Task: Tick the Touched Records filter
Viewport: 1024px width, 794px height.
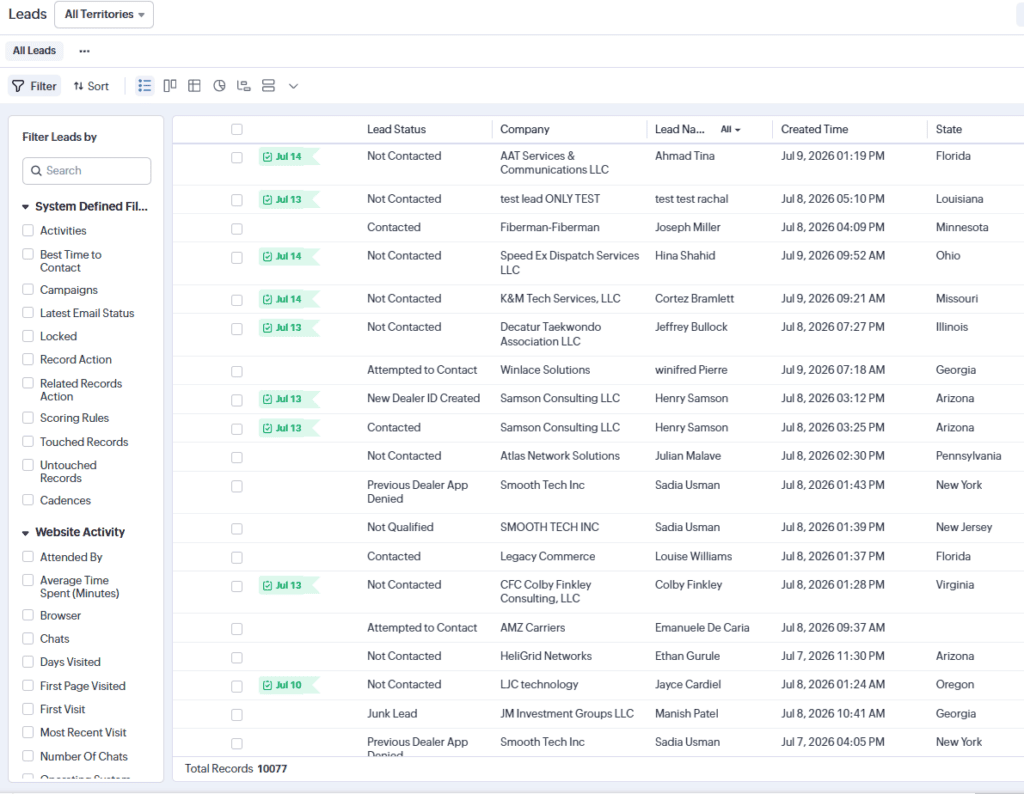Action: coord(28,441)
